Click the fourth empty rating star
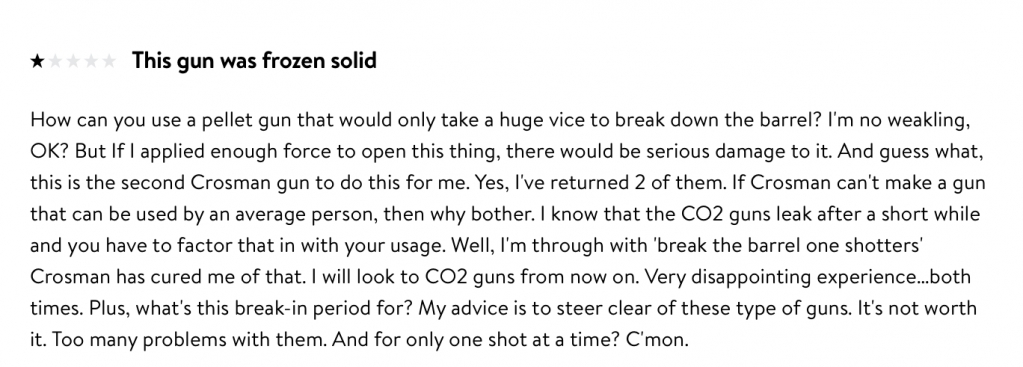 point(91,61)
